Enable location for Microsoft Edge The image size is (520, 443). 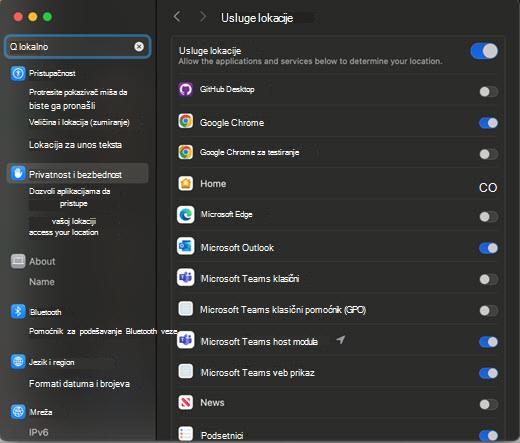tap(489, 217)
